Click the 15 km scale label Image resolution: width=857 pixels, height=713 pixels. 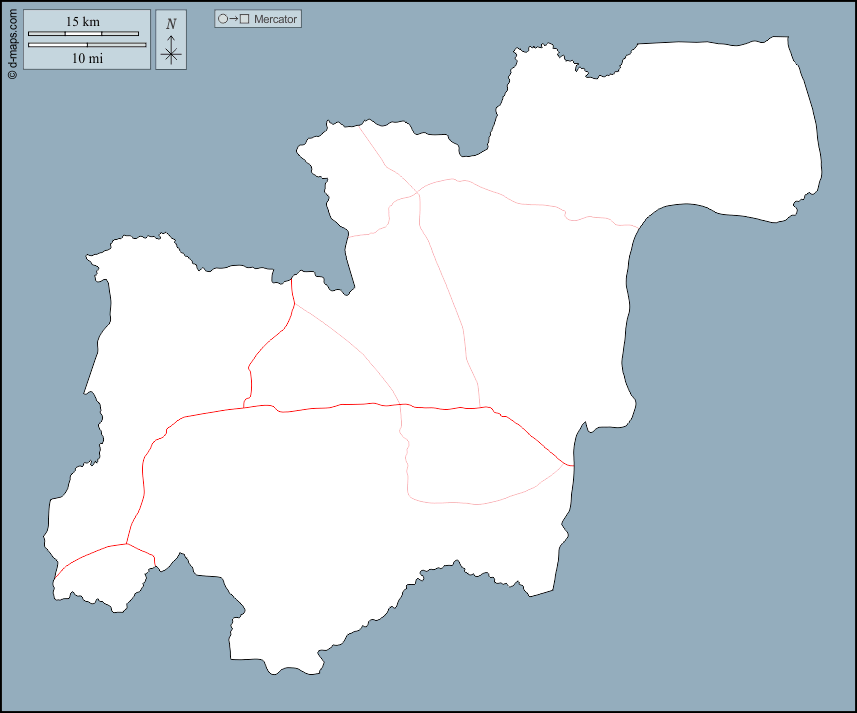83,21
